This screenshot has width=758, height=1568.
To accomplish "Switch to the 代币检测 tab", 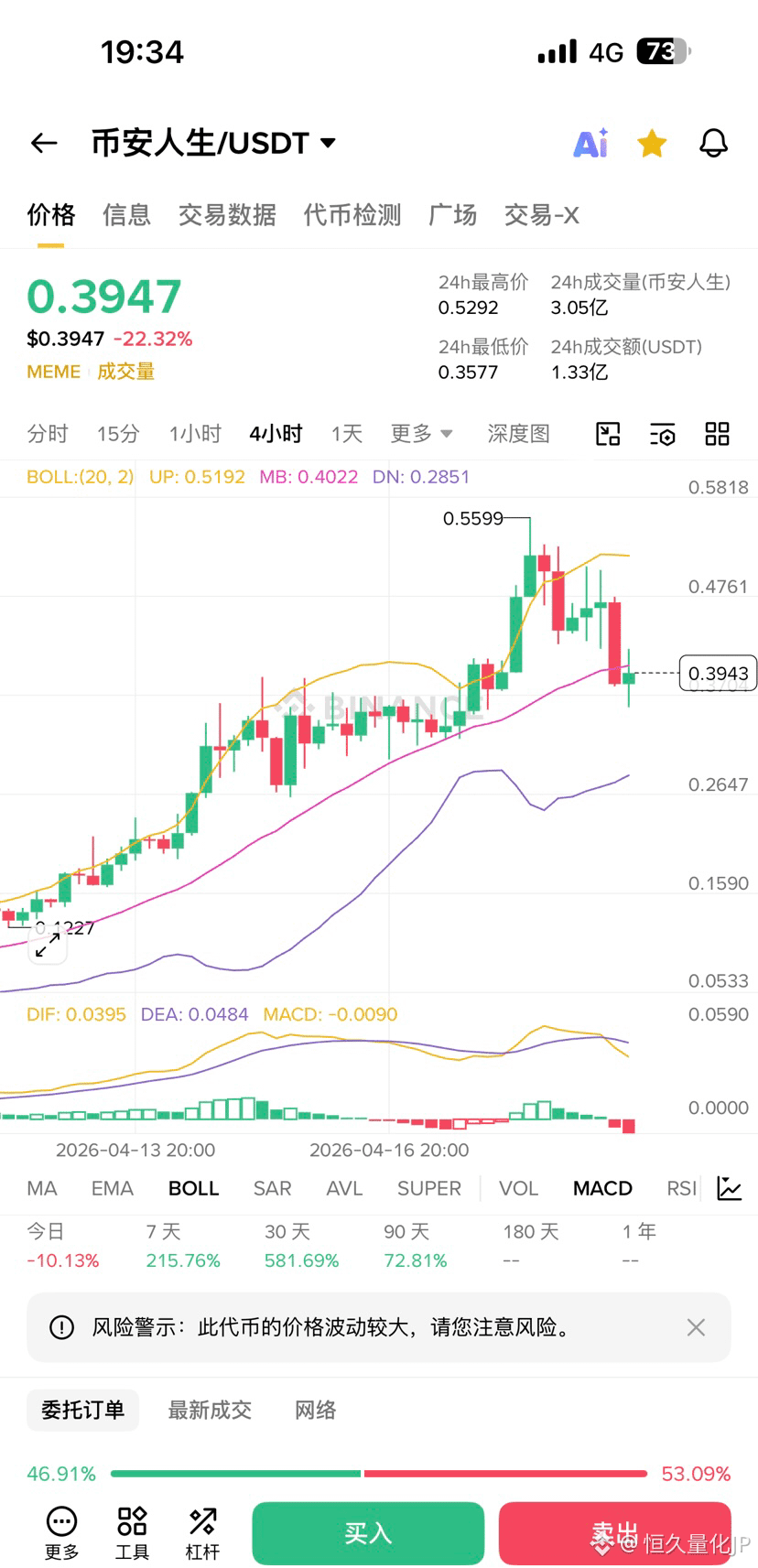I will tap(352, 215).
